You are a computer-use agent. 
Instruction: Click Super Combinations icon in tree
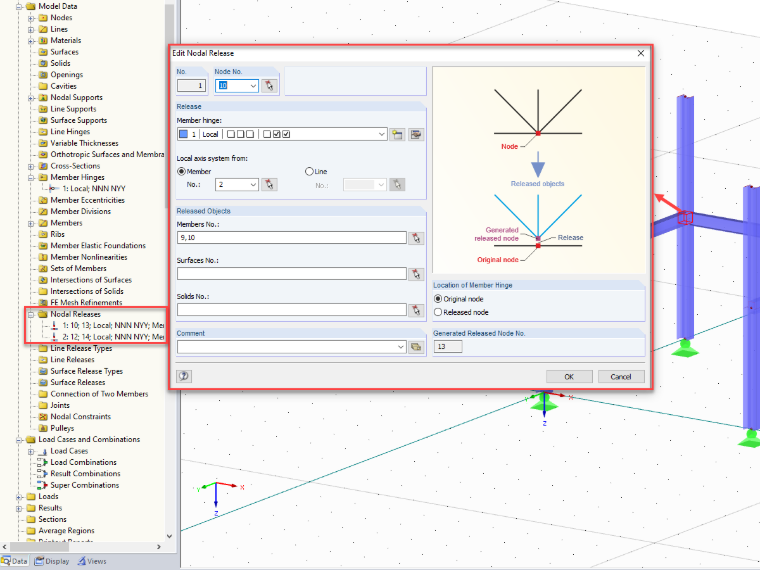click(x=43, y=485)
